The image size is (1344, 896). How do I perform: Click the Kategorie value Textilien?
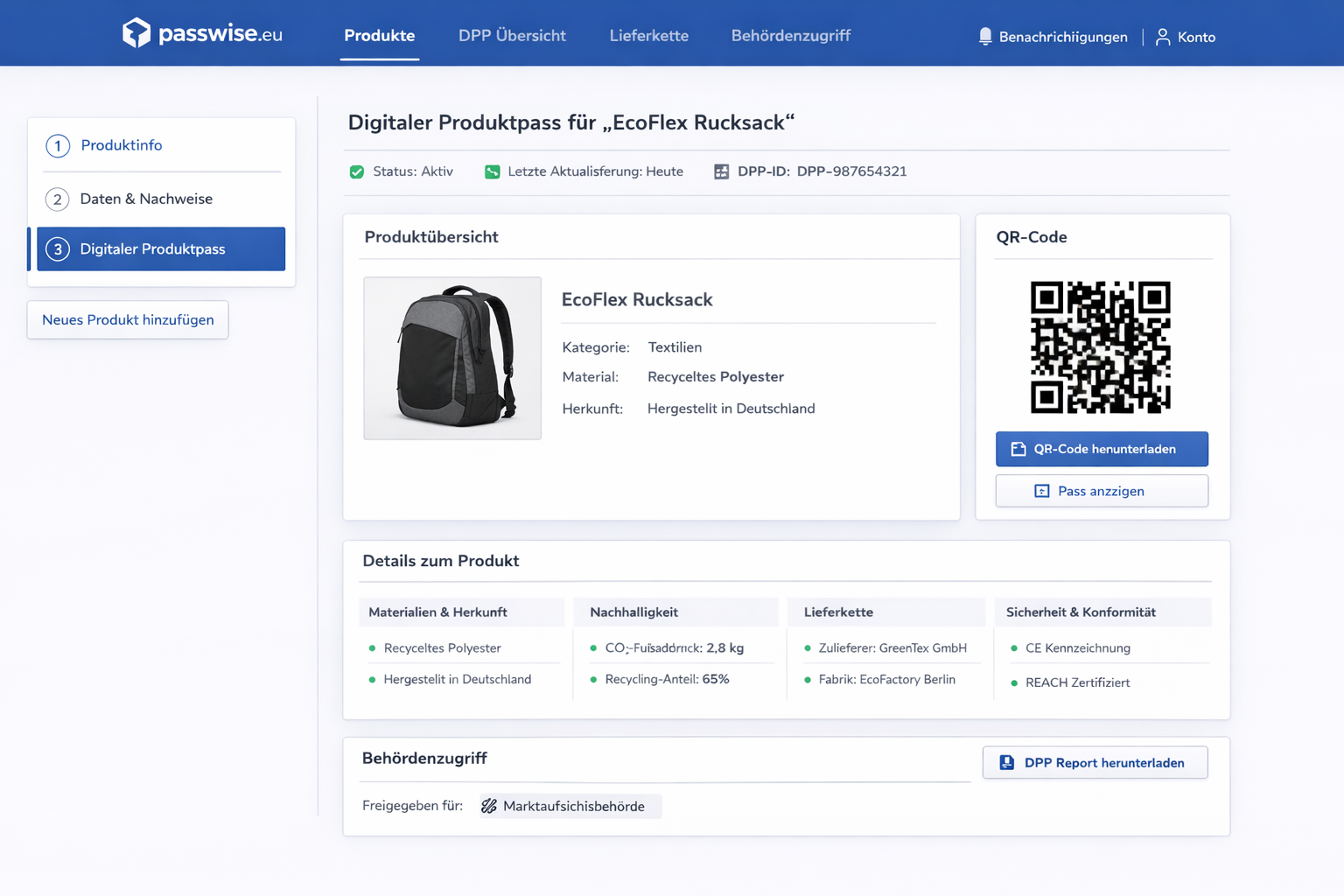point(675,347)
